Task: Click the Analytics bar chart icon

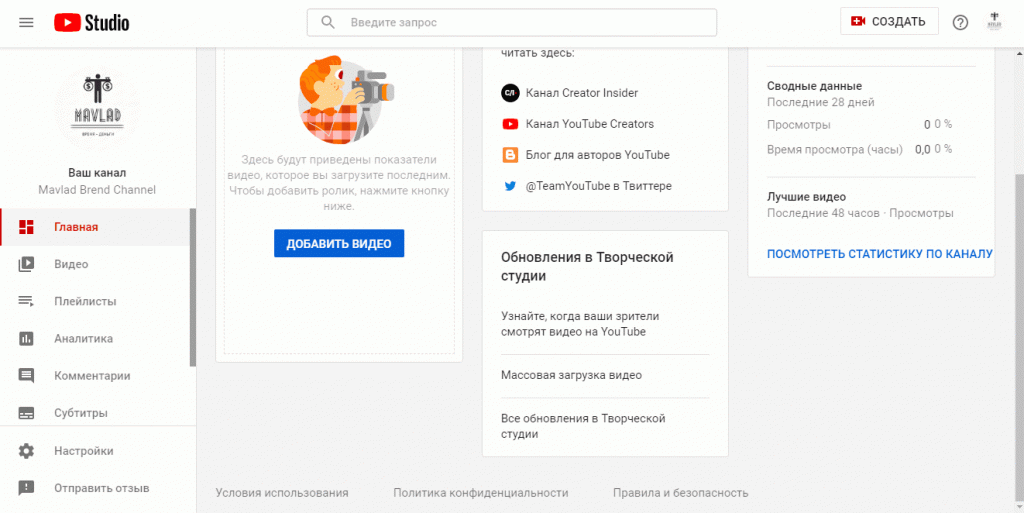Action: point(27,339)
